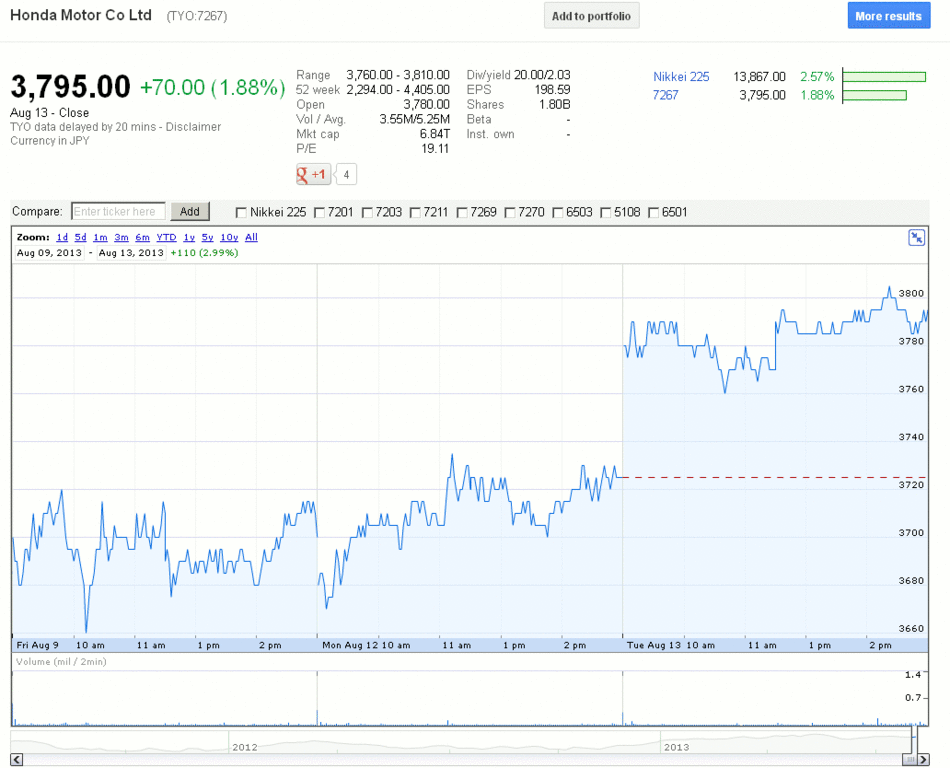Click the left scroll arrow of the timeline
This screenshot has height=768, width=950.
point(16,760)
